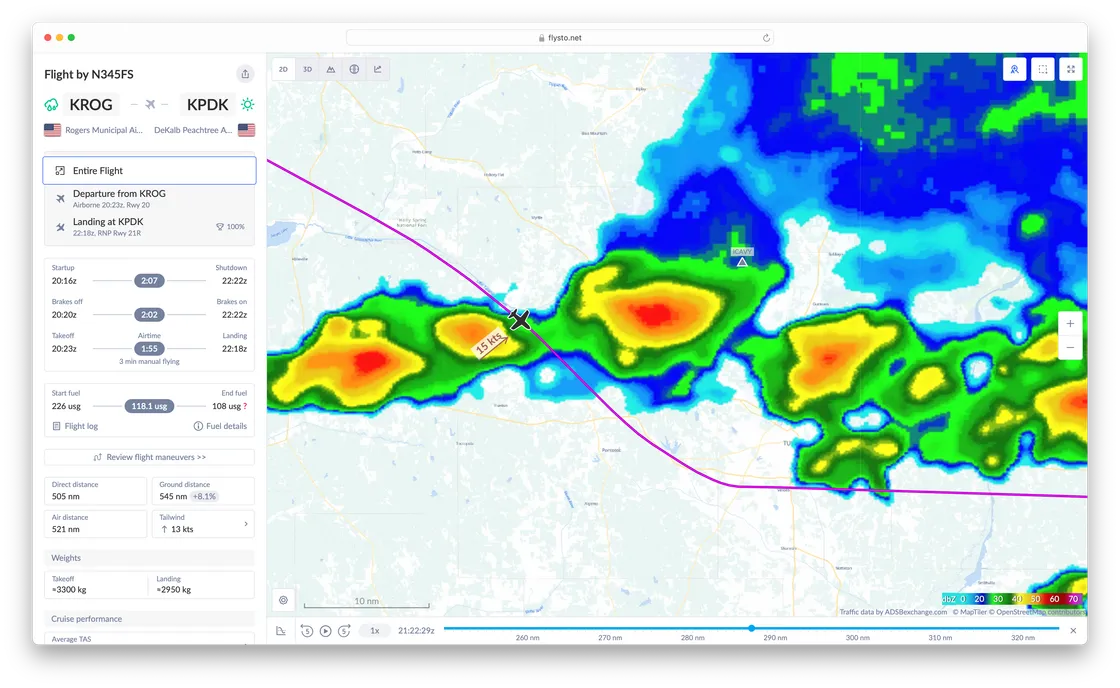Click the flysto.net address bar
The height and width of the screenshot is (688, 1120).
[559, 38]
